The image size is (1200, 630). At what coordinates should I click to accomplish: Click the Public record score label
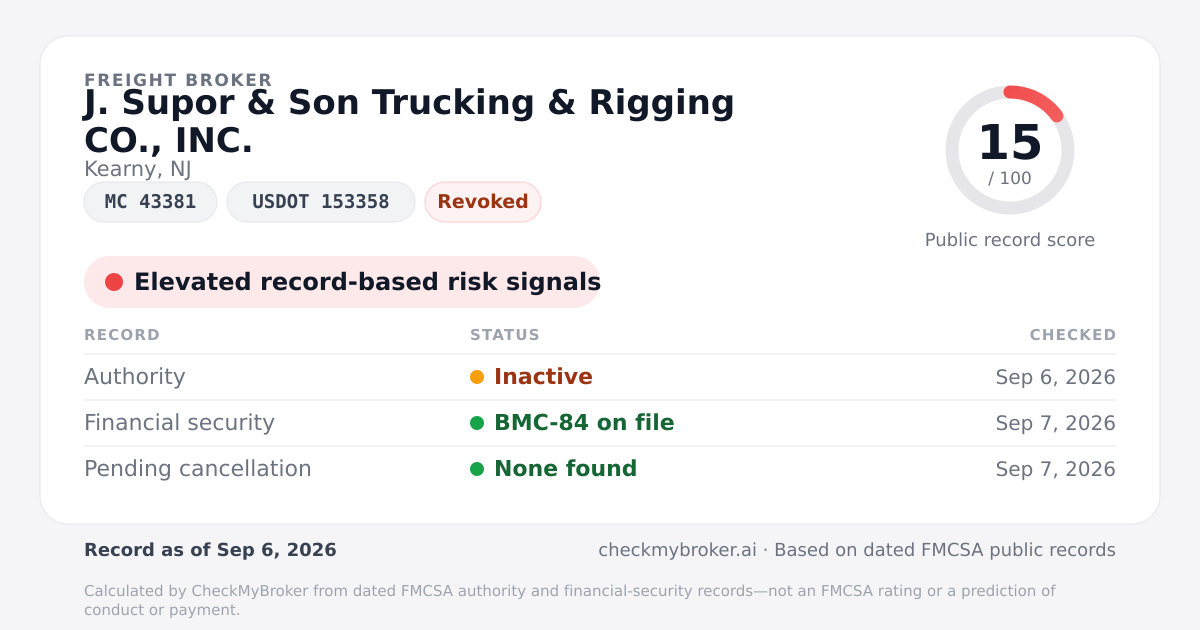pyautogui.click(x=1010, y=240)
